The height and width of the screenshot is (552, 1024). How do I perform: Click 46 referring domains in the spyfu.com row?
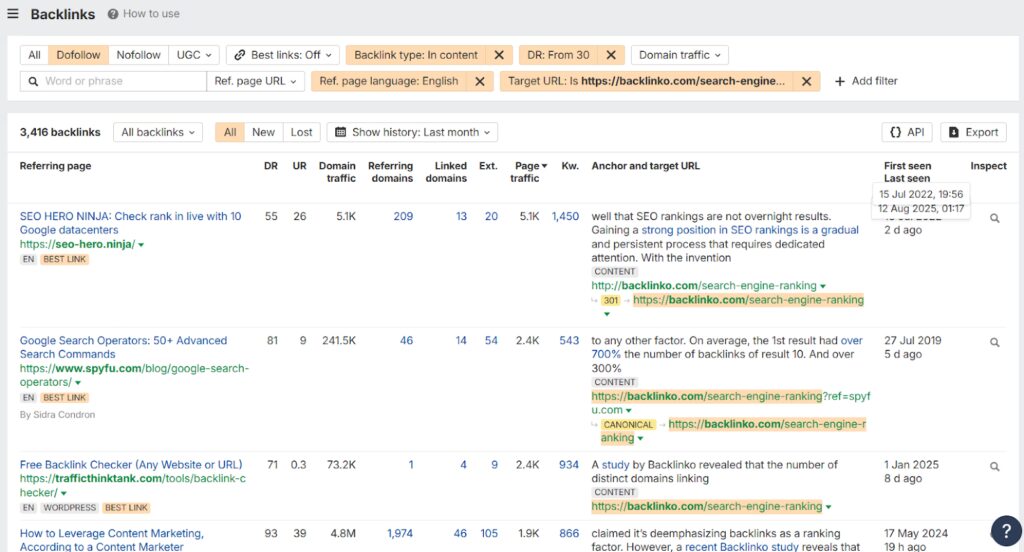point(406,340)
